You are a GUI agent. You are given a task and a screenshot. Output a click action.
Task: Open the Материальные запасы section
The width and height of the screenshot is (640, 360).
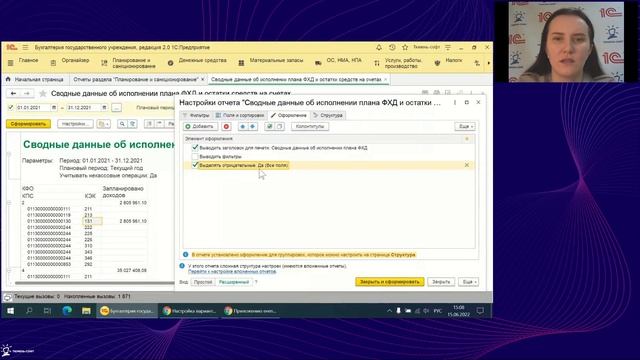point(271,62)
